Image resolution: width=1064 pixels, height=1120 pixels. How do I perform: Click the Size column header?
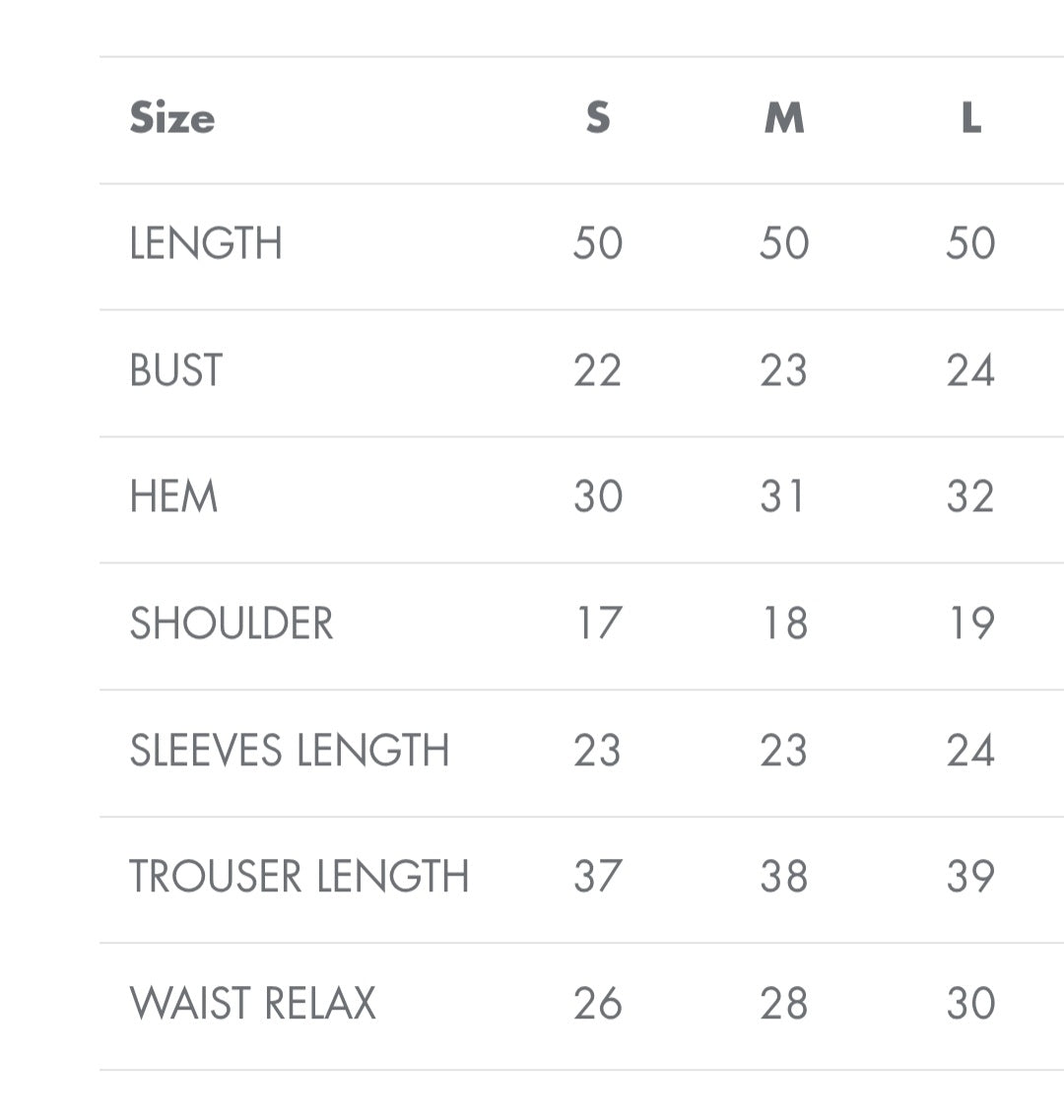172,118
